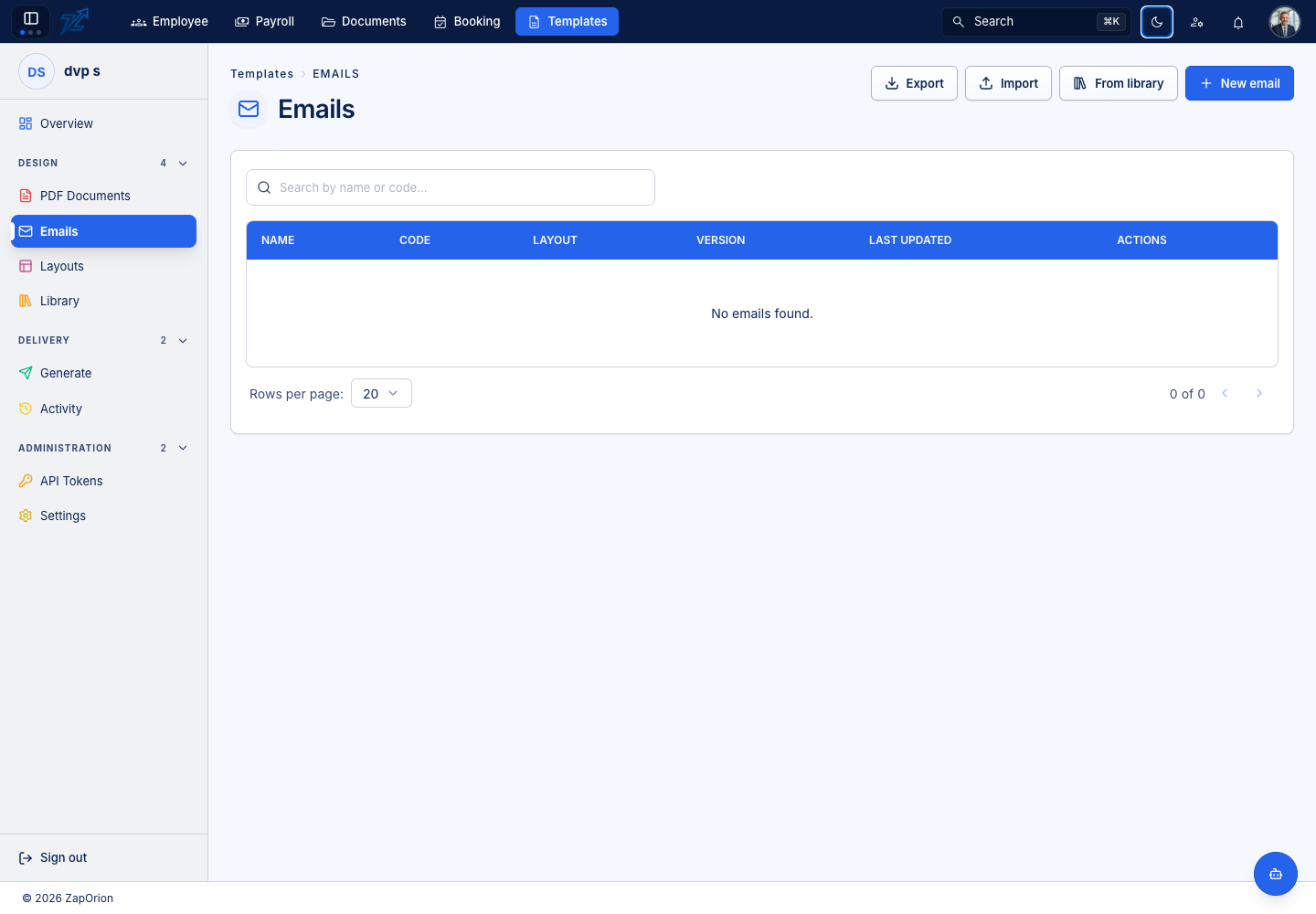1316x914 pixels.
Task: Open the chatbot assistant button
Action: click(x=1276, y=874)
